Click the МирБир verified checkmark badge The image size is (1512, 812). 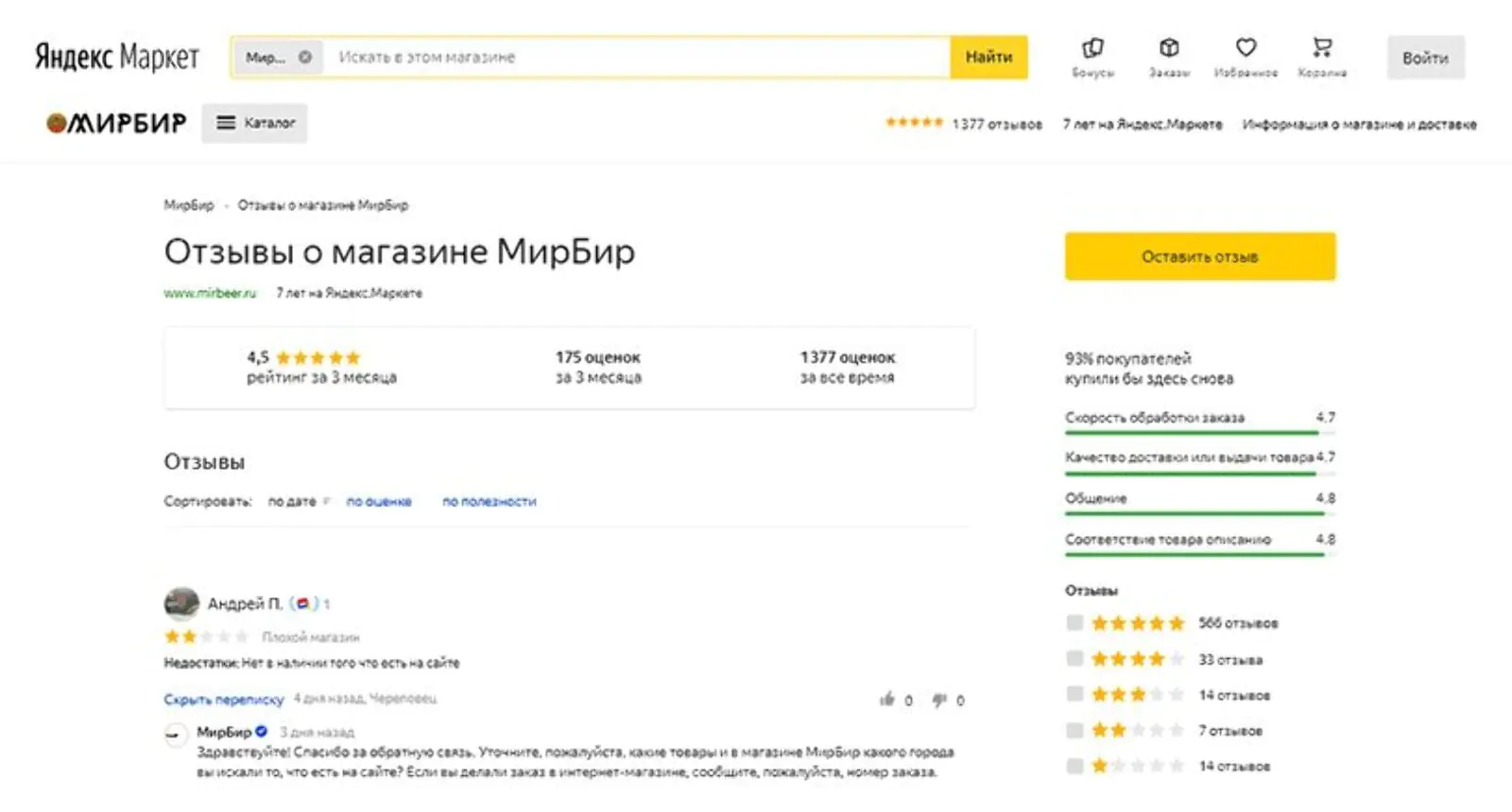262,731
